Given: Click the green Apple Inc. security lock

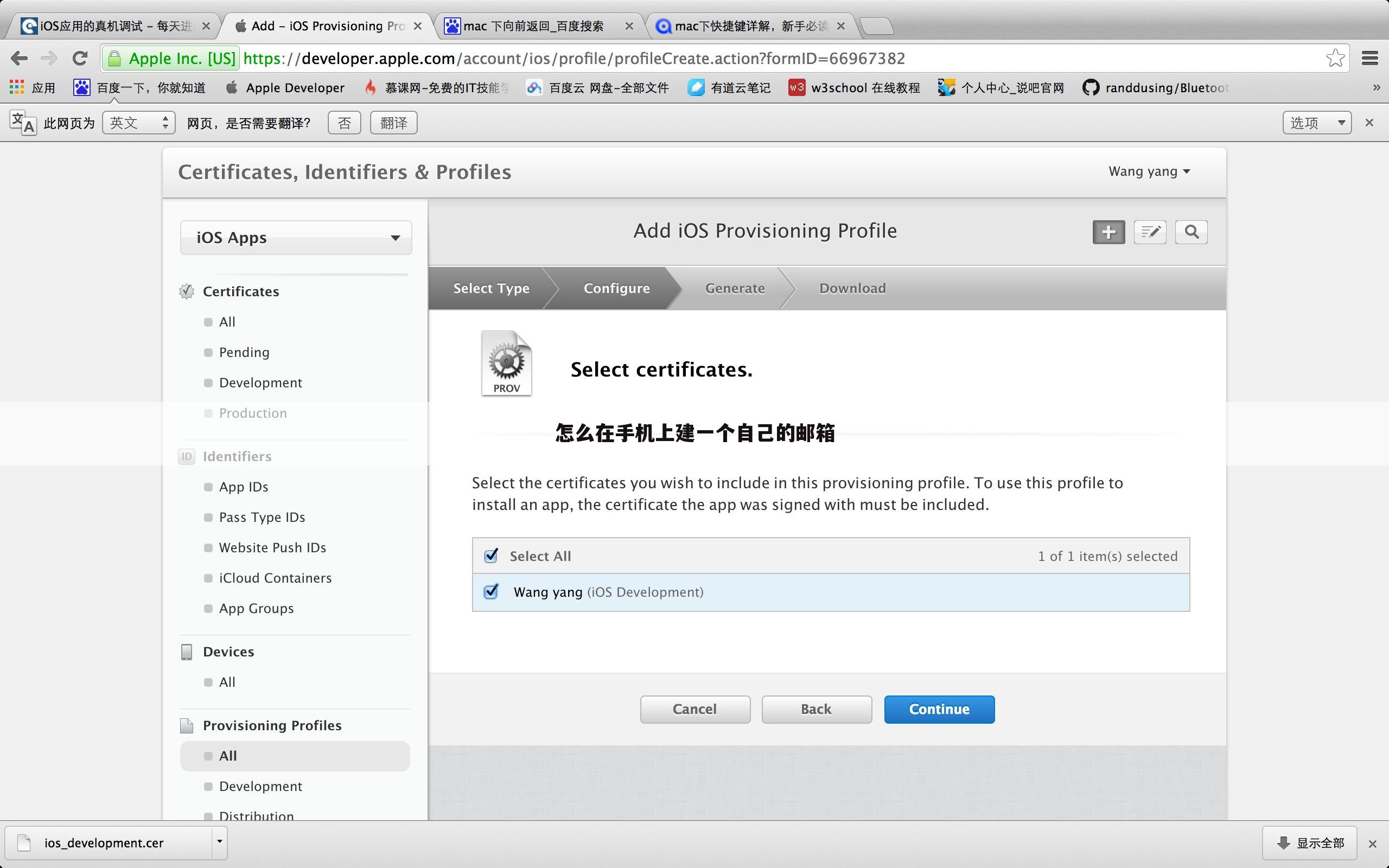Looking at the screenshot, I should (x=170, y=59).
